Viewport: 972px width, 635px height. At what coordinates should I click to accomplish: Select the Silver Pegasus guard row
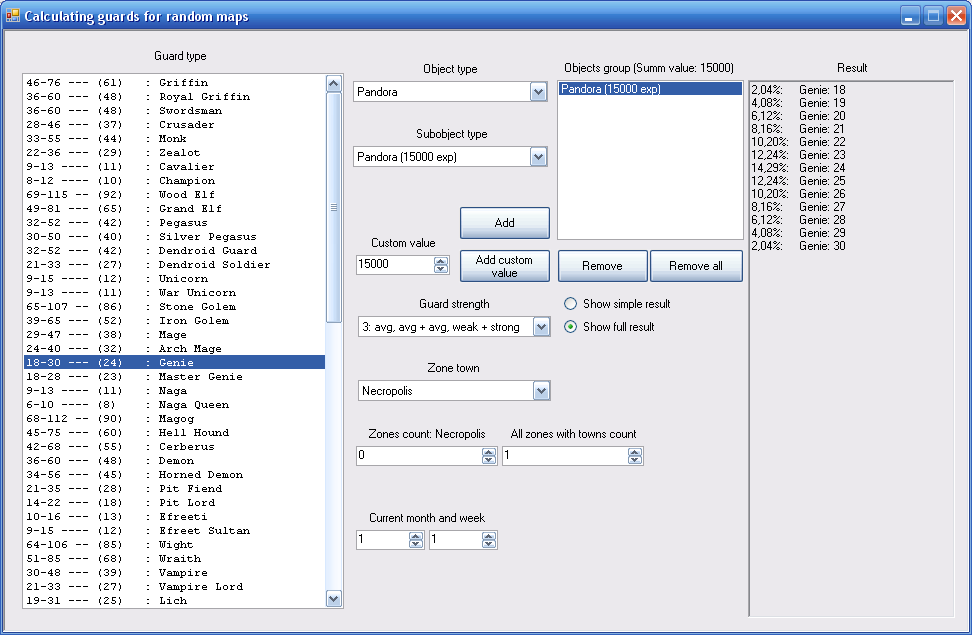[174, 236]
